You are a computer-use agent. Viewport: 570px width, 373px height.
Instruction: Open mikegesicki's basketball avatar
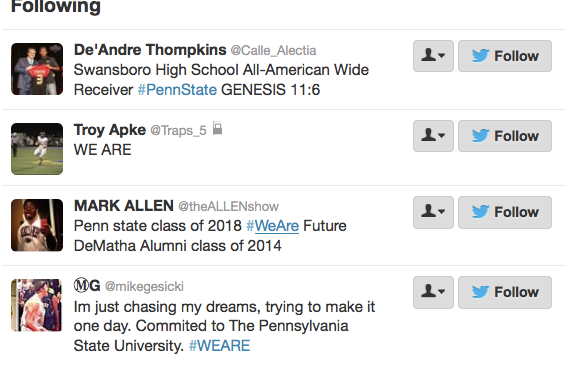click(x=37, y=305)
